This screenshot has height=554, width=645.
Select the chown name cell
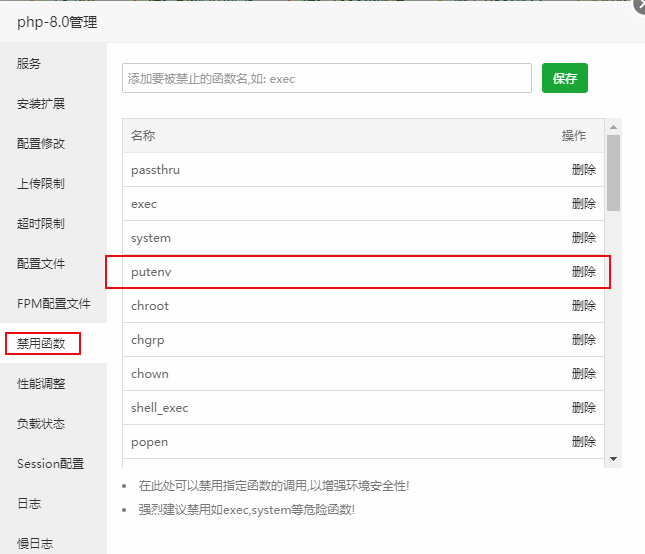click(150, 374)
